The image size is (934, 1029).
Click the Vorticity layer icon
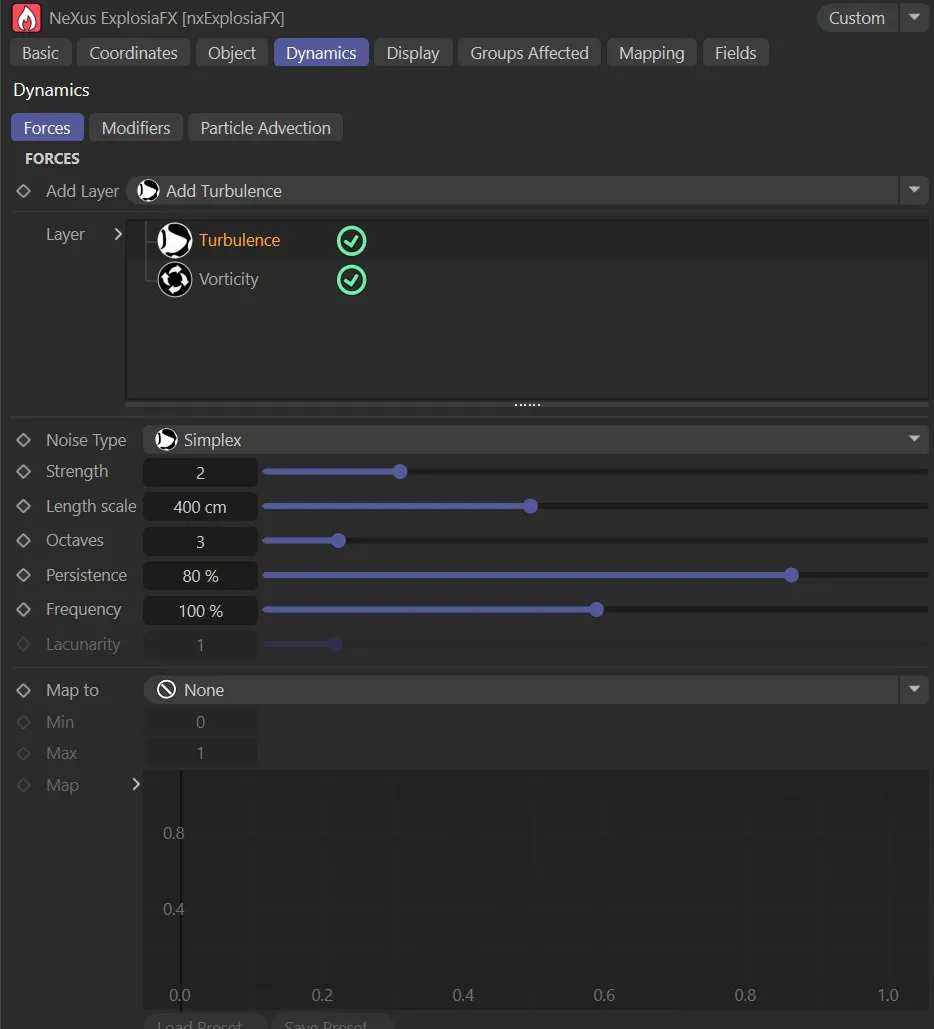pyautogui.click(x=175, y=280)
